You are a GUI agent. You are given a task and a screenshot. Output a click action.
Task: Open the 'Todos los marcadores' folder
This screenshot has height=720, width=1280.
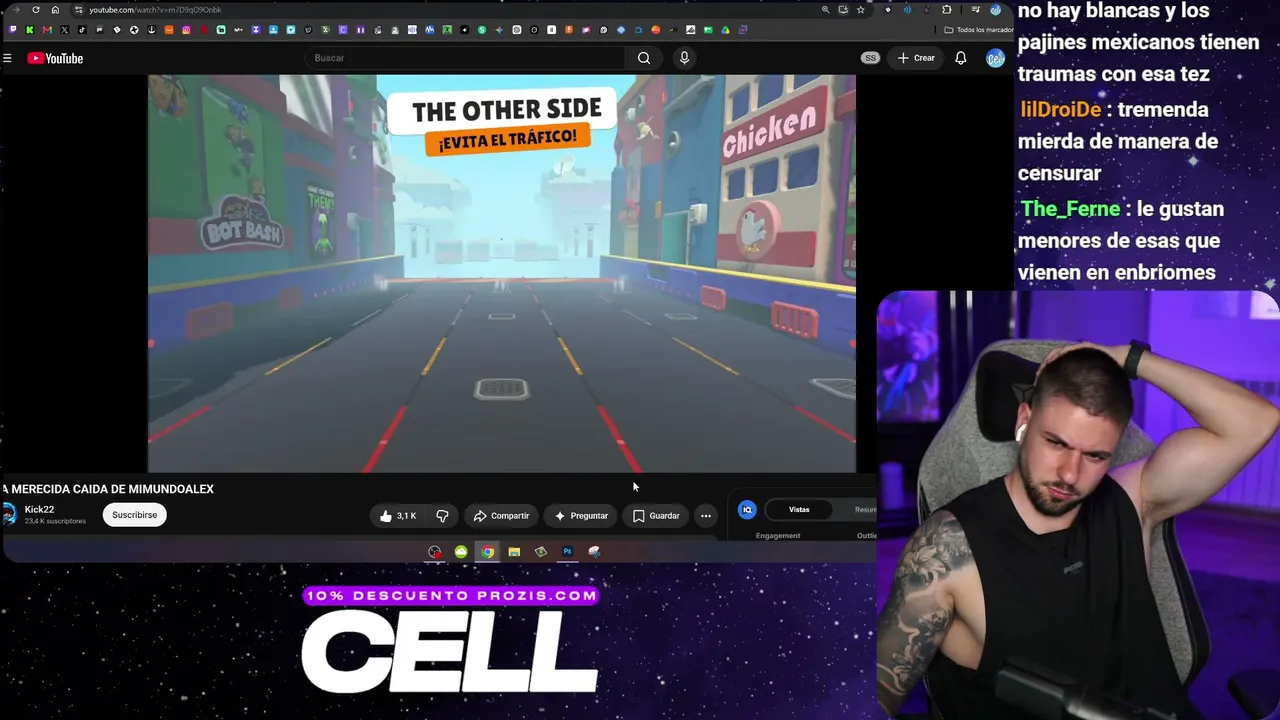(x=978, y=30)
